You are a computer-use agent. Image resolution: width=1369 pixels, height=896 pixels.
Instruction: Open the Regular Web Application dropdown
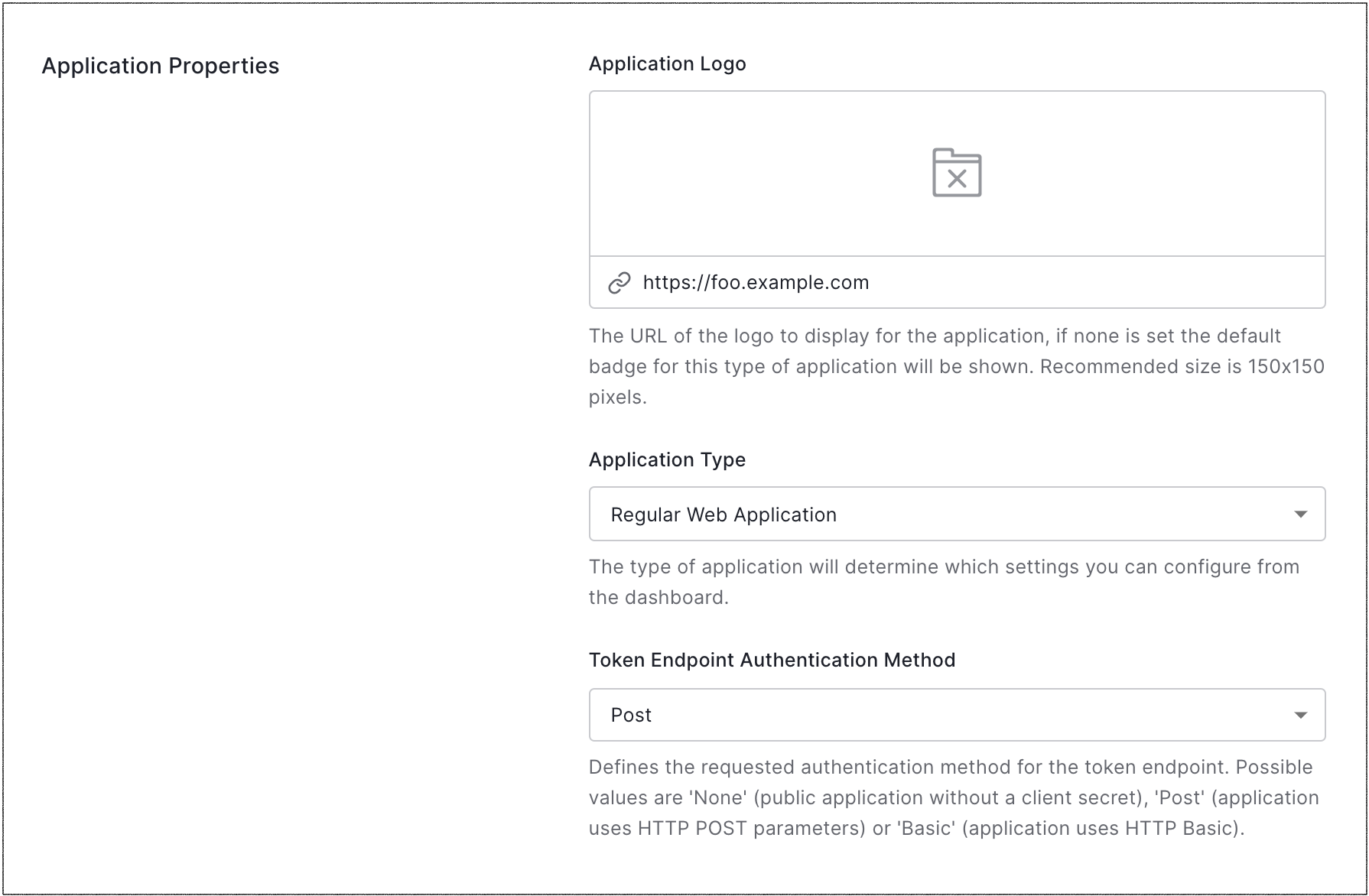[x=918, y=515]
